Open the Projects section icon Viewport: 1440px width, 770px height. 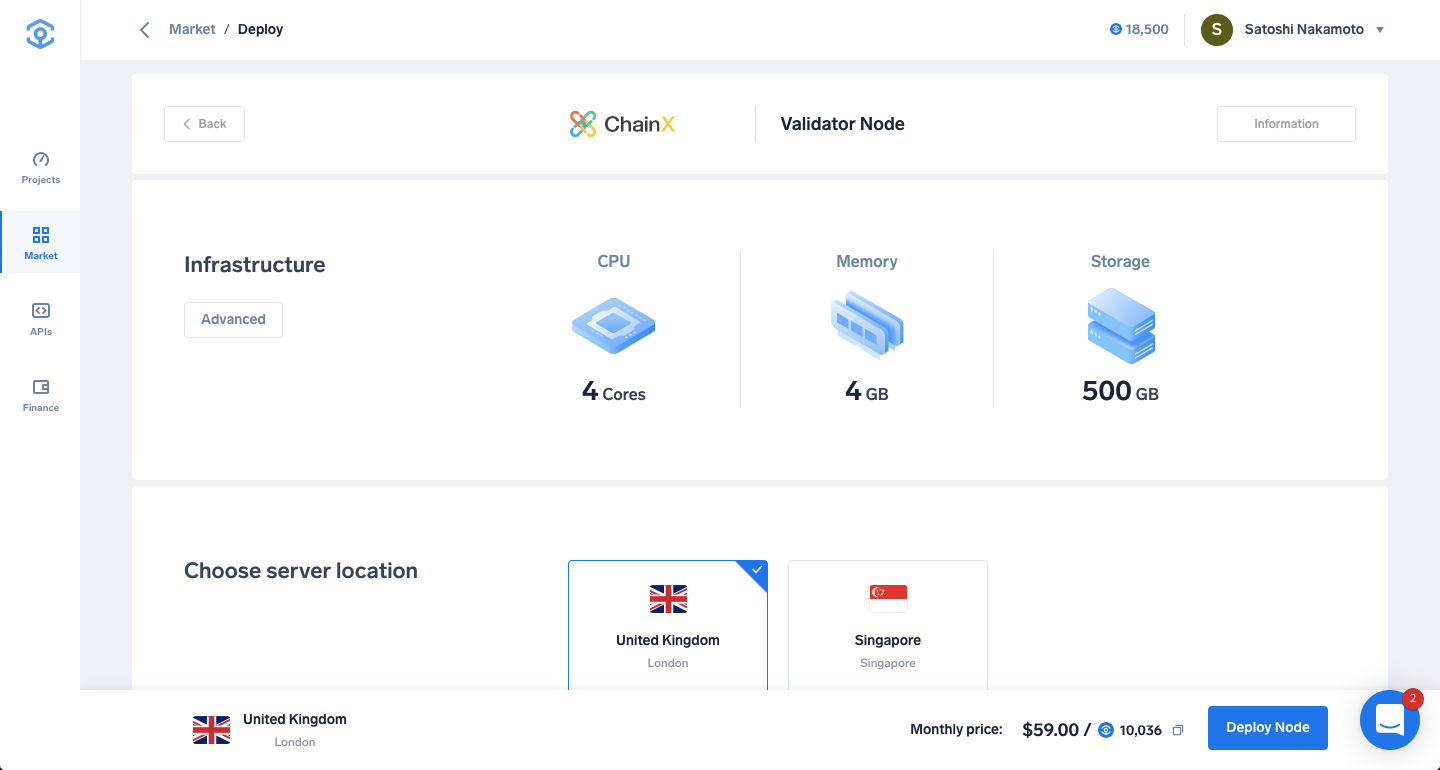[41, 159]
